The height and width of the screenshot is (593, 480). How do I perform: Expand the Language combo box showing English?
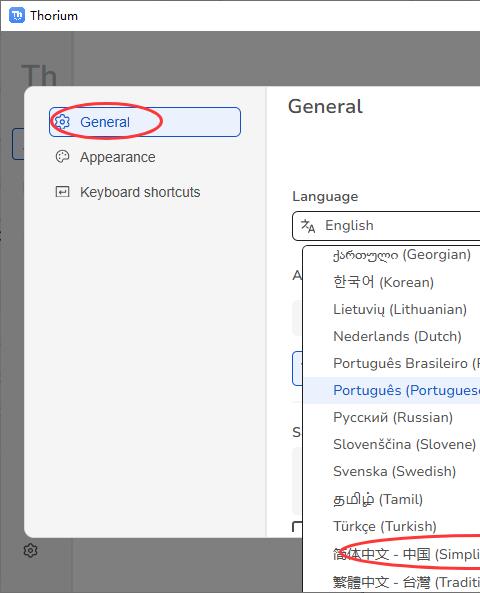point(386,226)
